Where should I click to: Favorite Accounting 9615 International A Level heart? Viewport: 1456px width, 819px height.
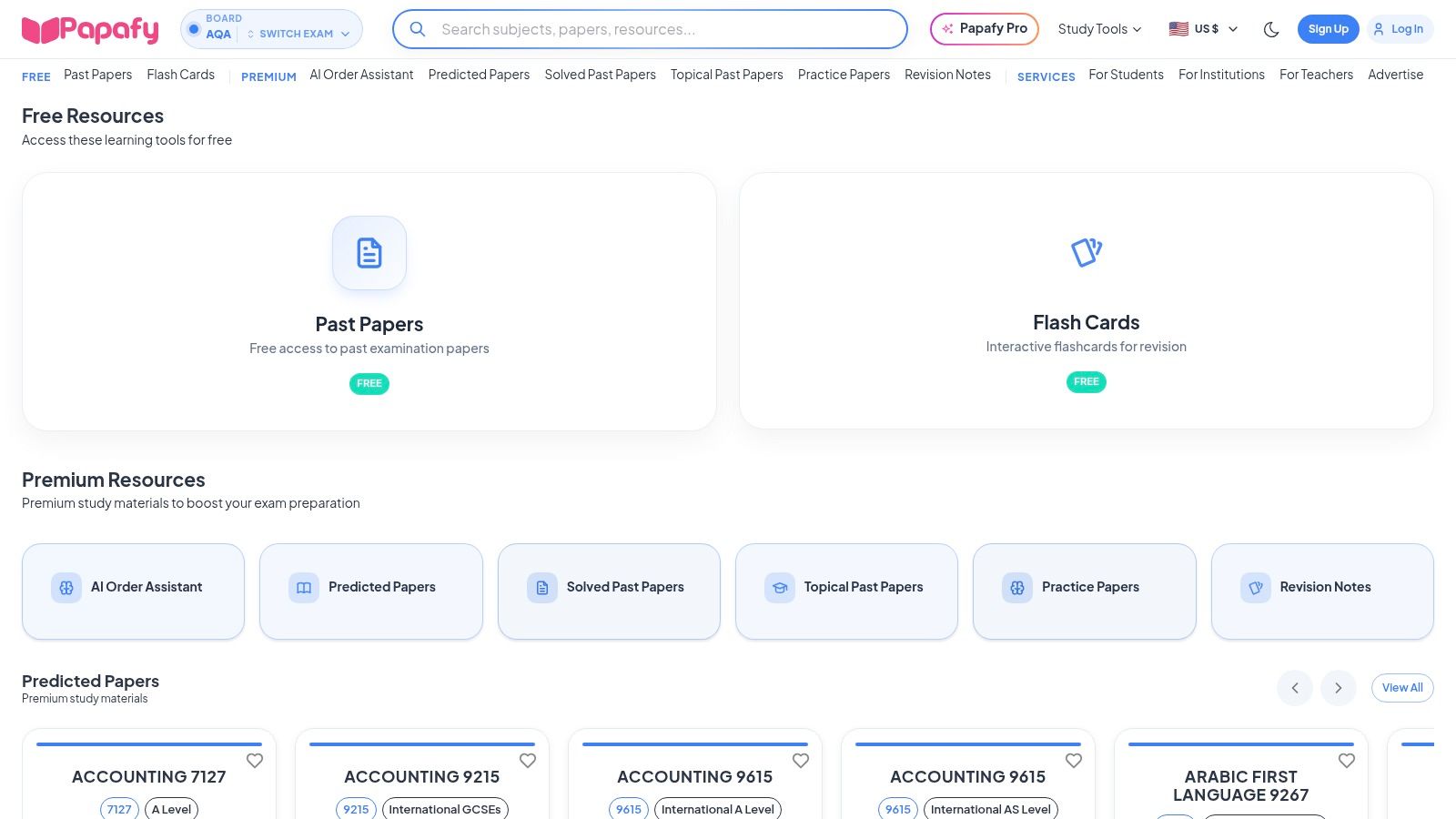[801, 761]
